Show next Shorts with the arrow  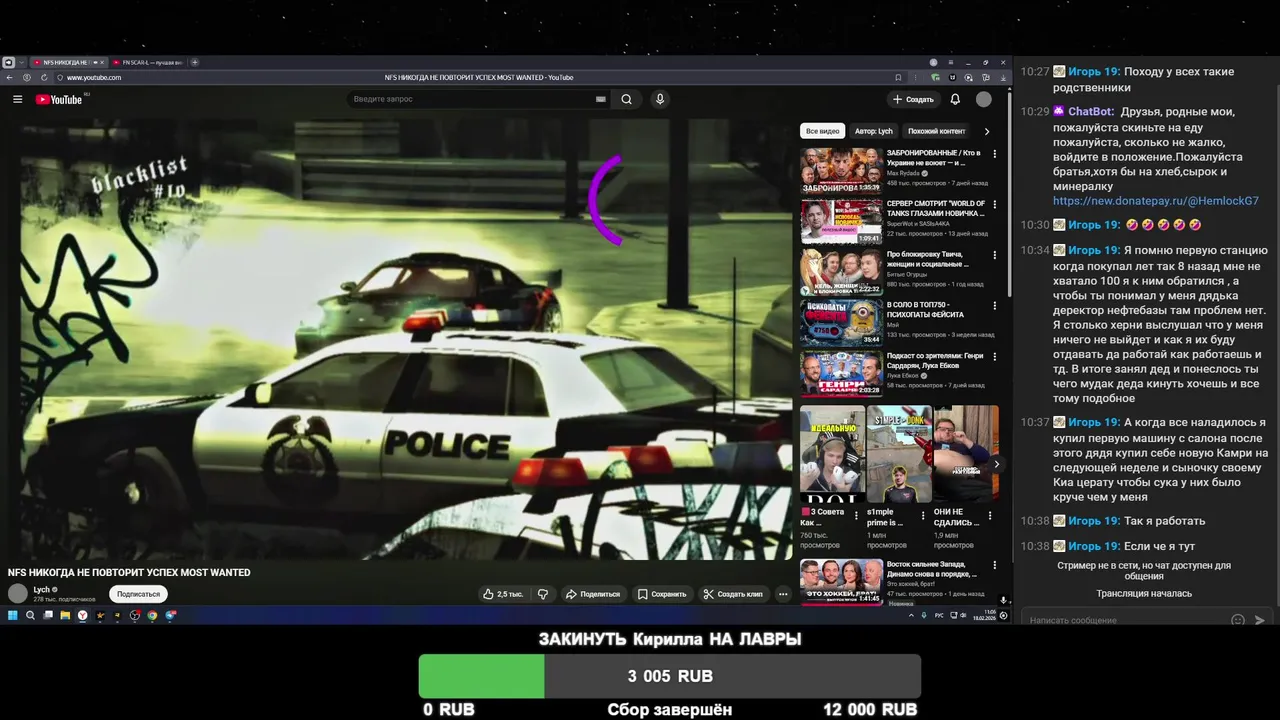(x=996, y=464)
